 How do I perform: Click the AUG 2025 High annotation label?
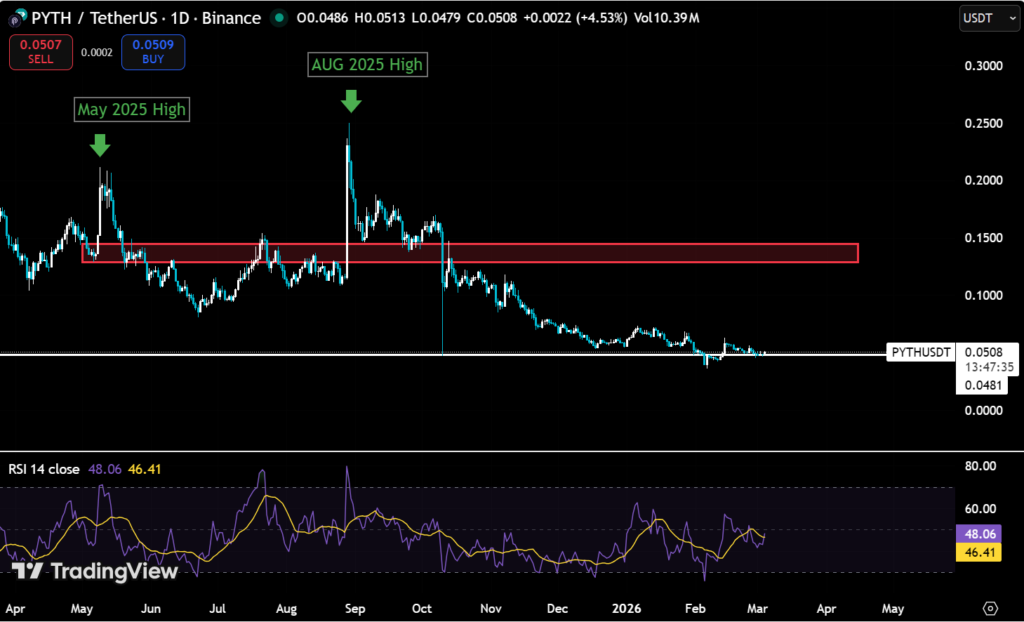(367, 64)
